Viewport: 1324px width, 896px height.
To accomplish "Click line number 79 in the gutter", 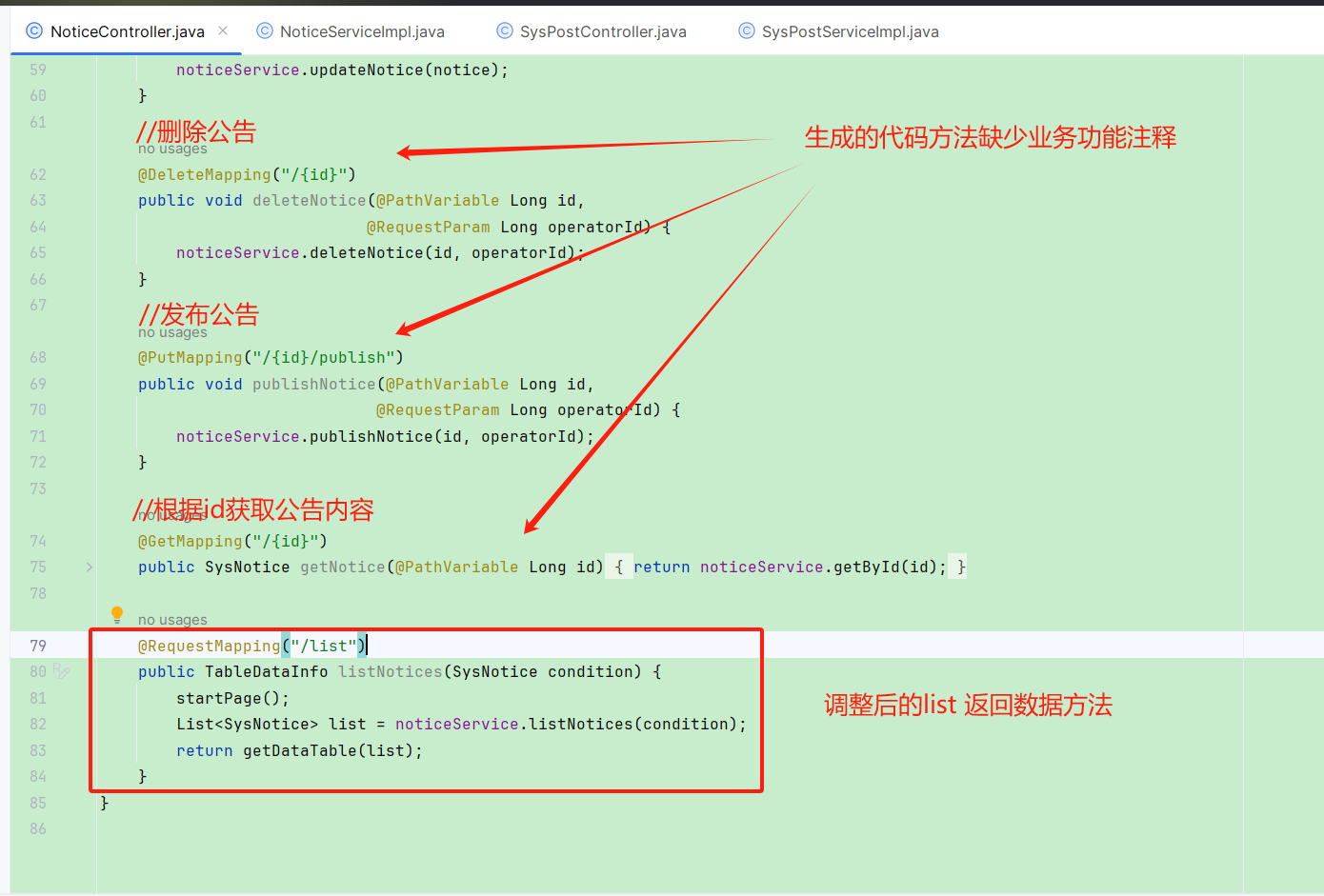I will (38, 646).
